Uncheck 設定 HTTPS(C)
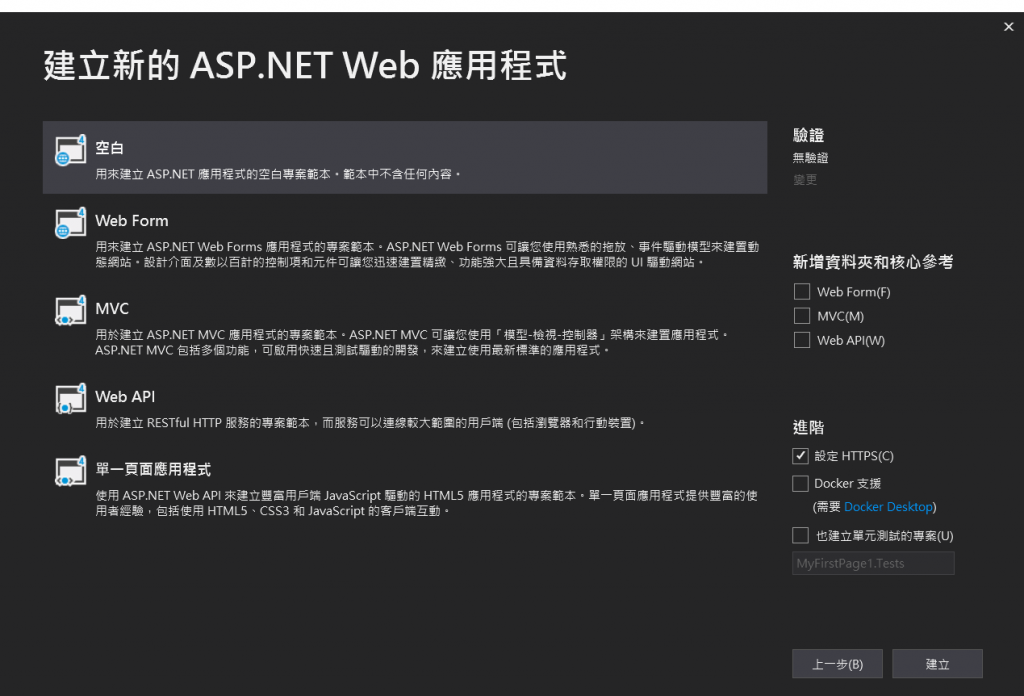Image resolution: width=1024 pixels, height=696 pixels. coord(801,456)
